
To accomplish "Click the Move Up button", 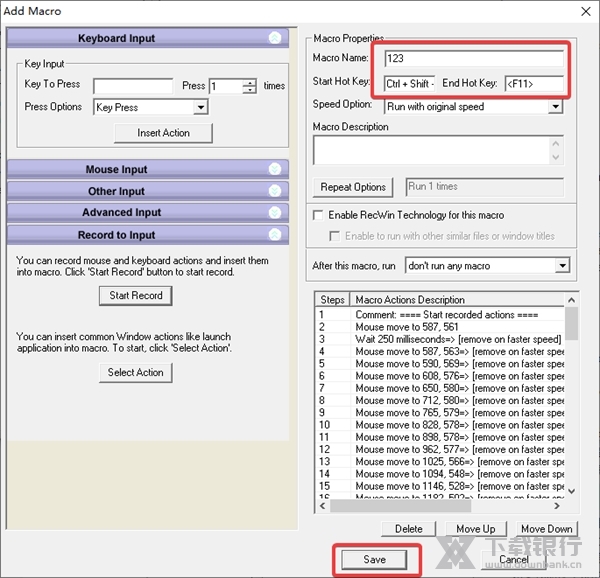I will coord(475,529).
